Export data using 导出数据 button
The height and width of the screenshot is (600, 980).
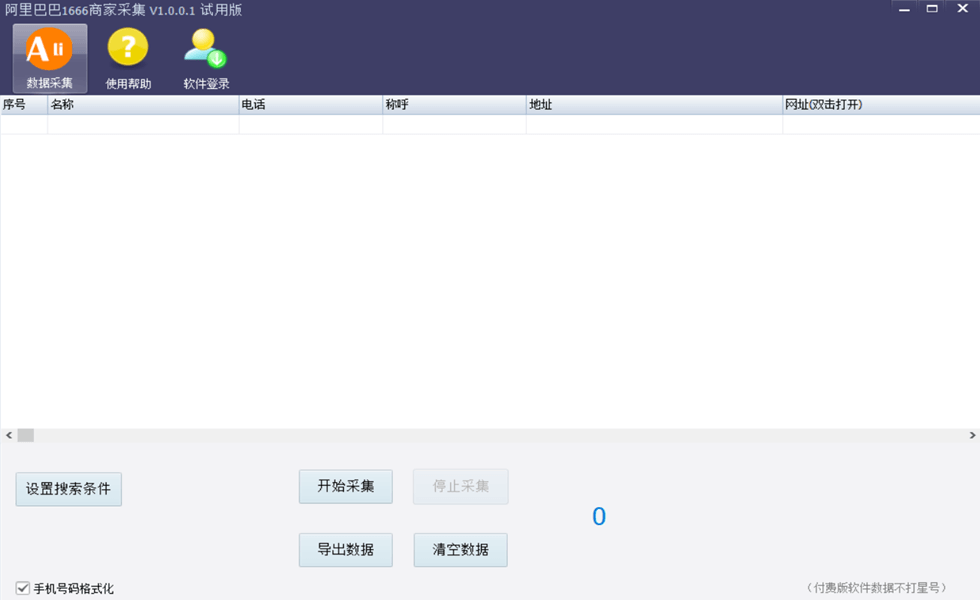[x=346, y=550]
